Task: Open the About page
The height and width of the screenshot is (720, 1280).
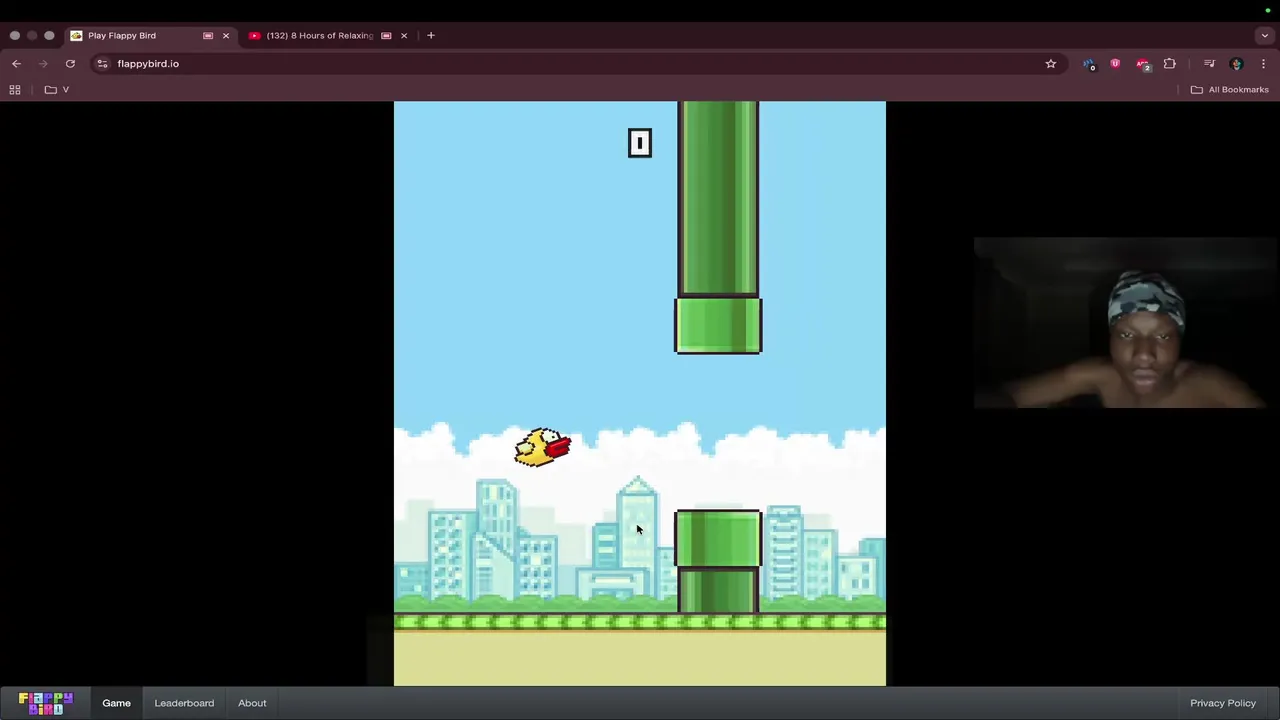Action: pyautogui.click(x=252, y=703)
